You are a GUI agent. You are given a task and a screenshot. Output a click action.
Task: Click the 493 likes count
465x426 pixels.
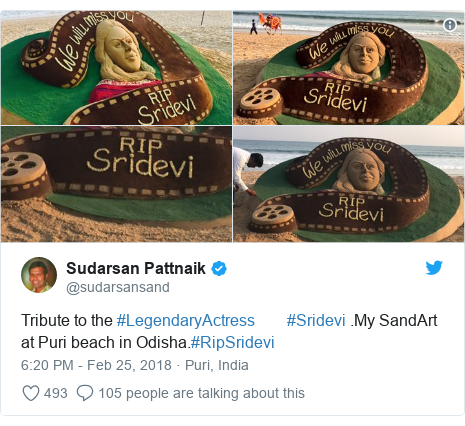tap(56, 393)
